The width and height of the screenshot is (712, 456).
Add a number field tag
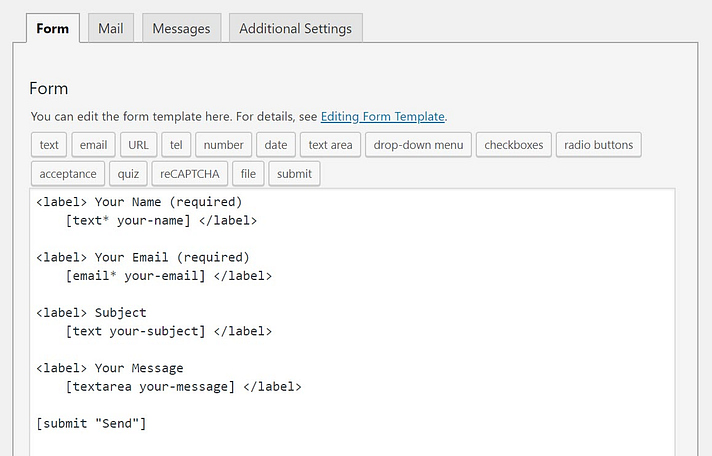point(223,145)
